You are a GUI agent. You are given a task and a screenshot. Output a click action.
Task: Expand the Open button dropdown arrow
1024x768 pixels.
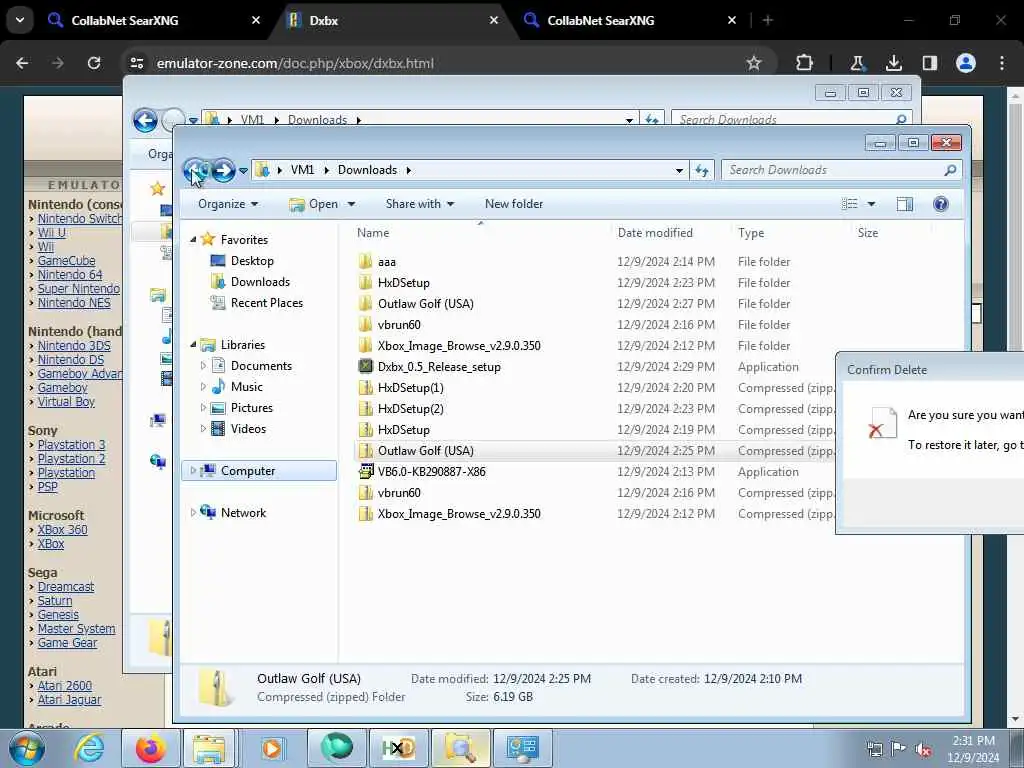point(351,204)
